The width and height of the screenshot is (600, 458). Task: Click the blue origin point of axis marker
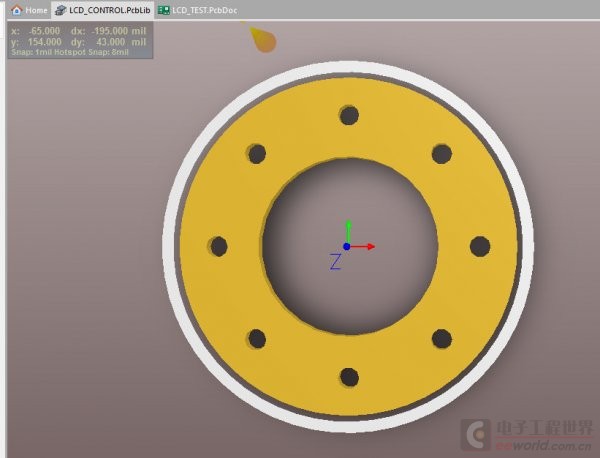[347, 247]
